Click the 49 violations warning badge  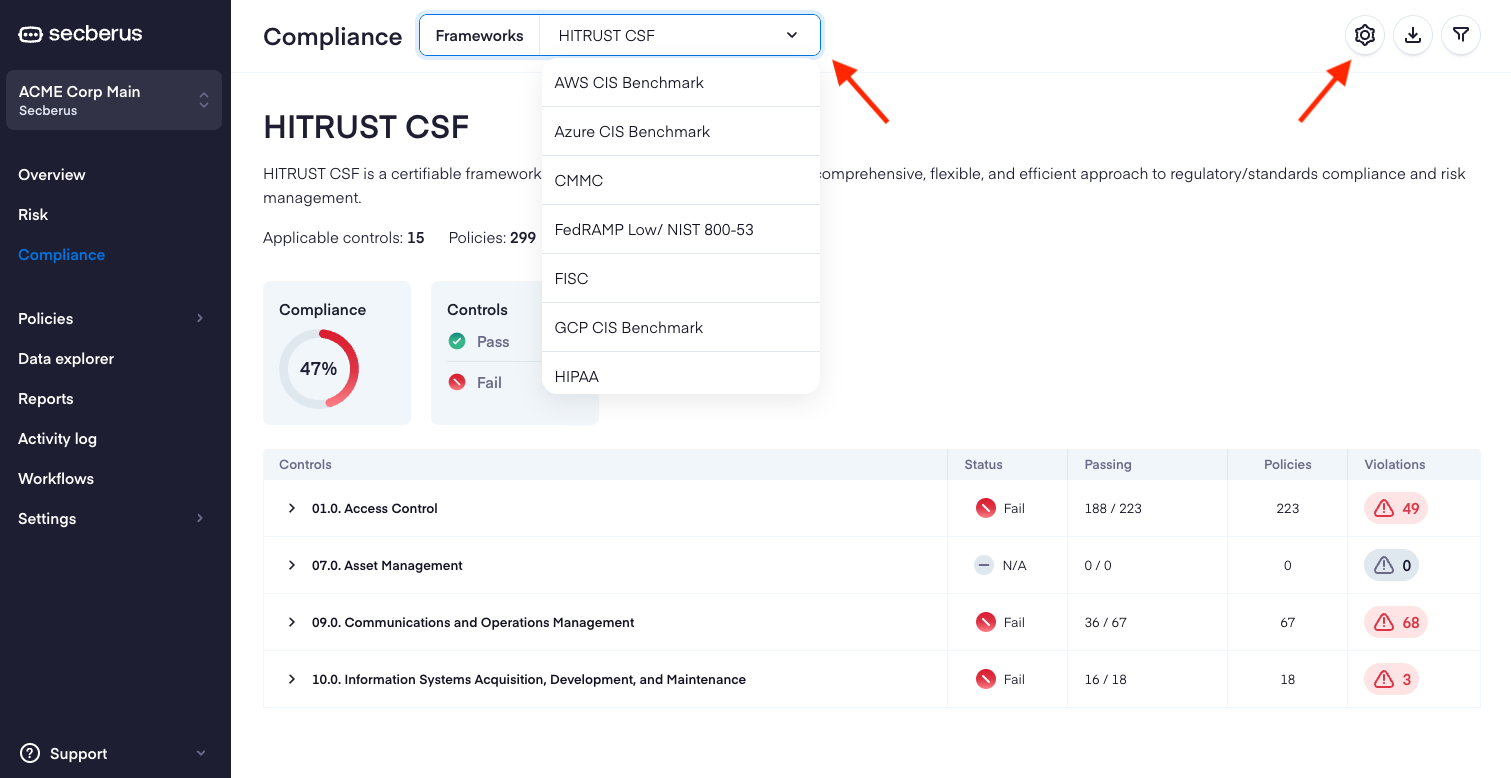pyautogui.click(x=1396, y=508)
